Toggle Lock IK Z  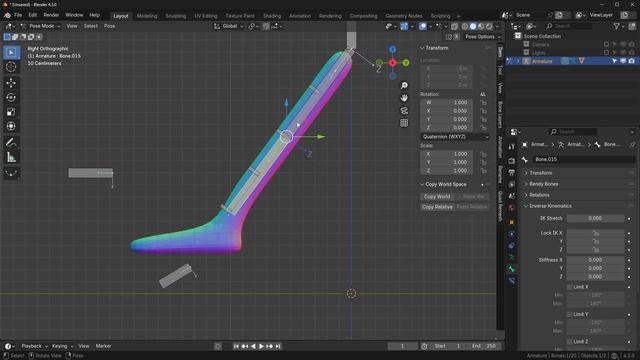pos(595,249)
